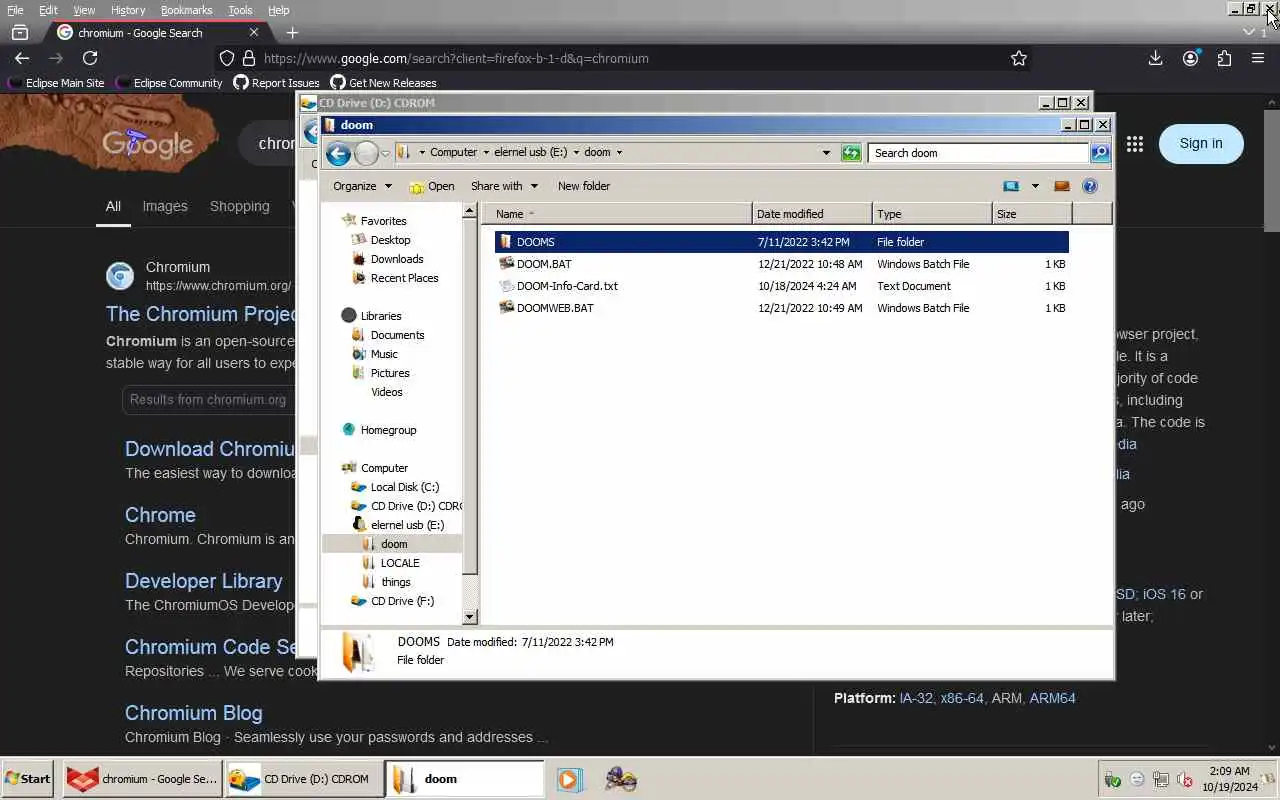1280x800 pixels.
Task: Switch to Google Images results tab
Action: [165, 206]
